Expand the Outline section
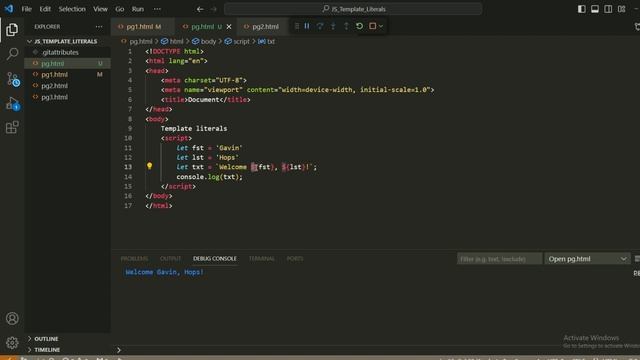The width and height of the screenshot is (640, 360). (x=67, y=339)
